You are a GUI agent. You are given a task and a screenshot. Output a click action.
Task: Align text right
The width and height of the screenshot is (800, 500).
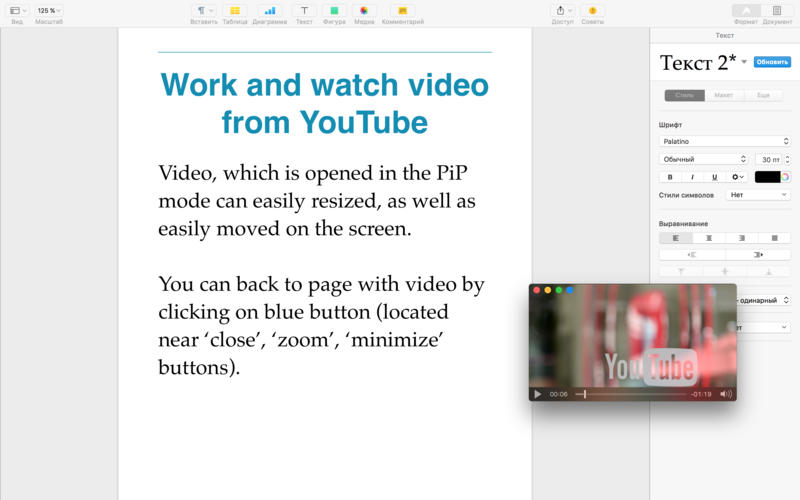741,238
